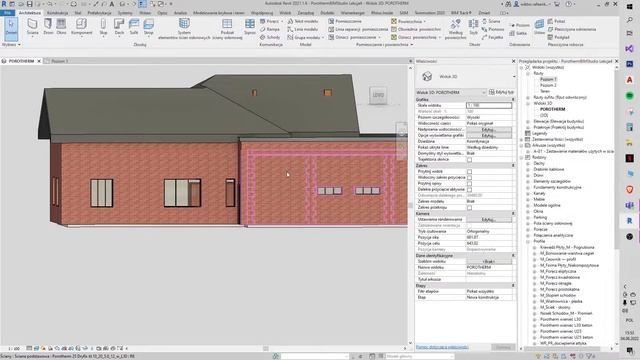Open the Opisz ribbon tab

pos(162,13)
